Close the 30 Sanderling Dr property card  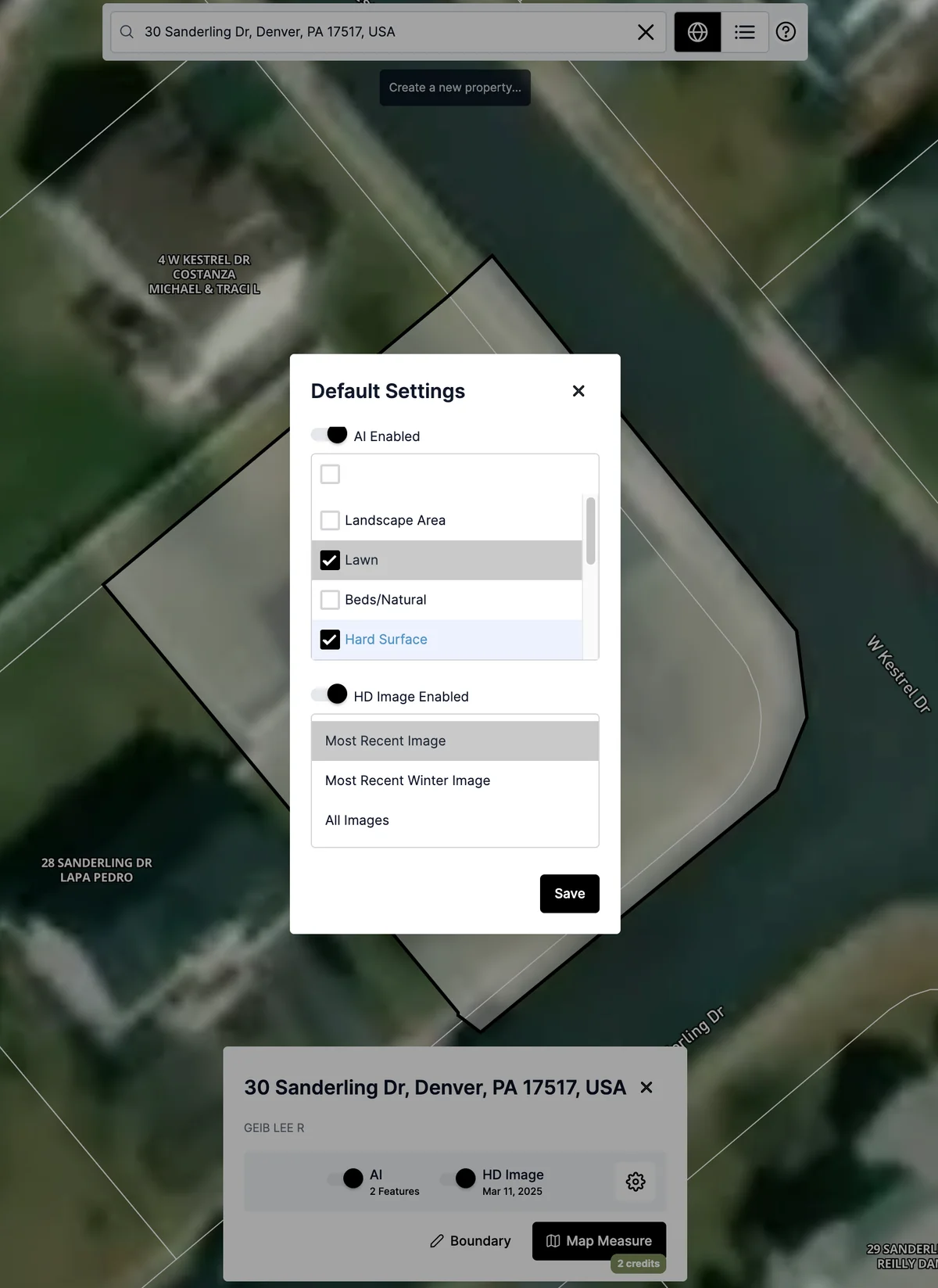pos(646,1087)
